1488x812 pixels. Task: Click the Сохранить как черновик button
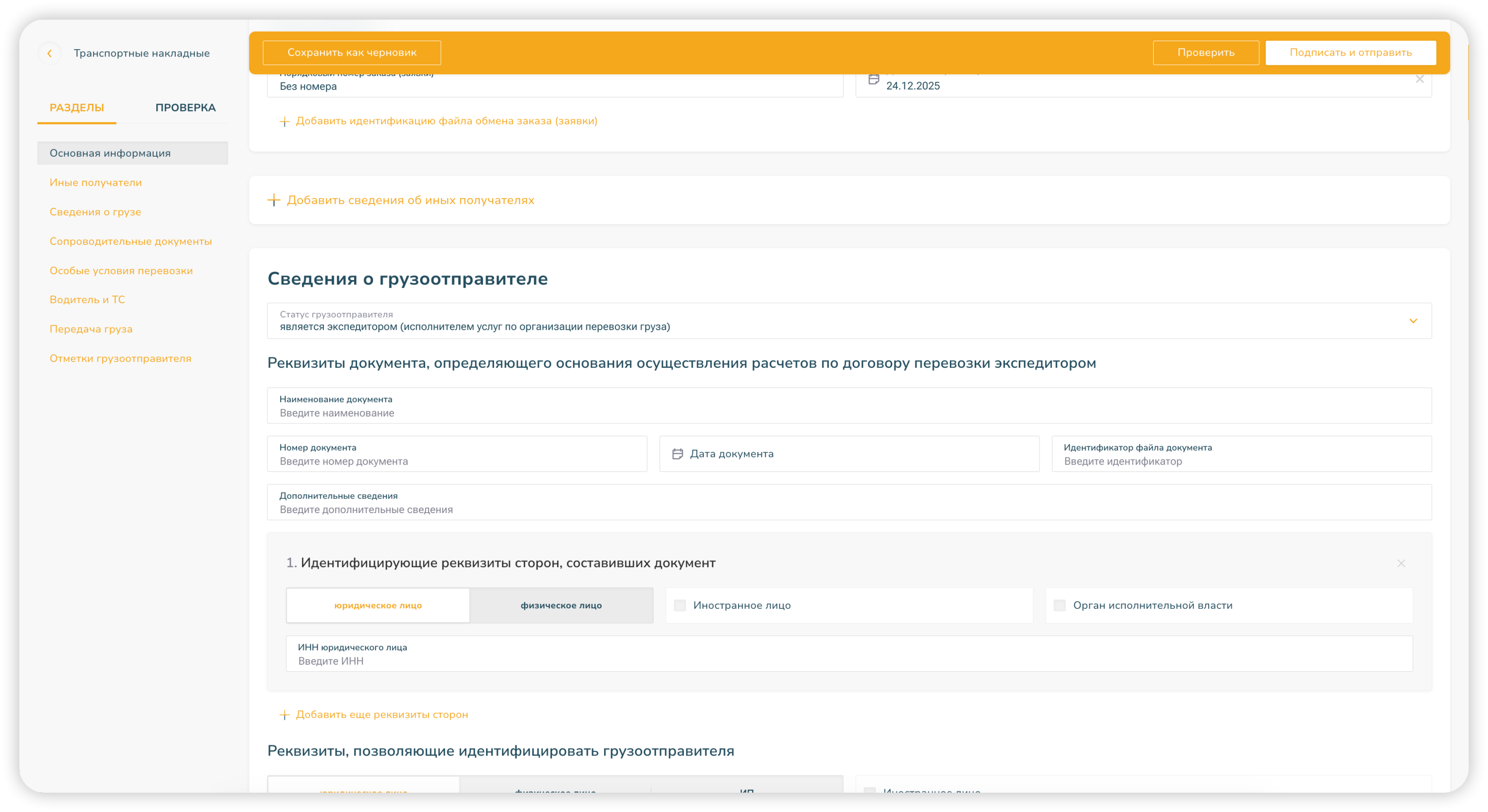(352, 53)
